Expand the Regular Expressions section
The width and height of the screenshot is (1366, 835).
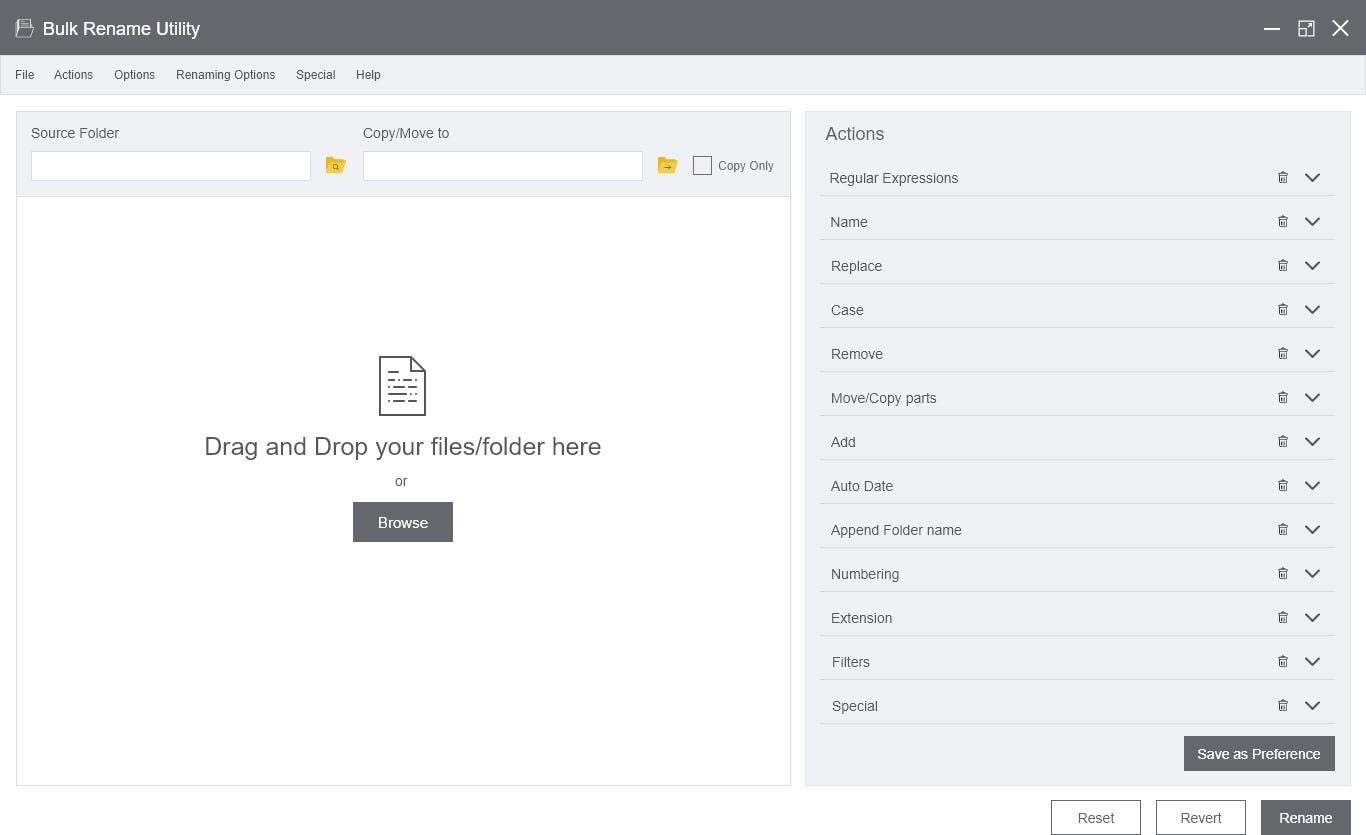coord(1313,177)
